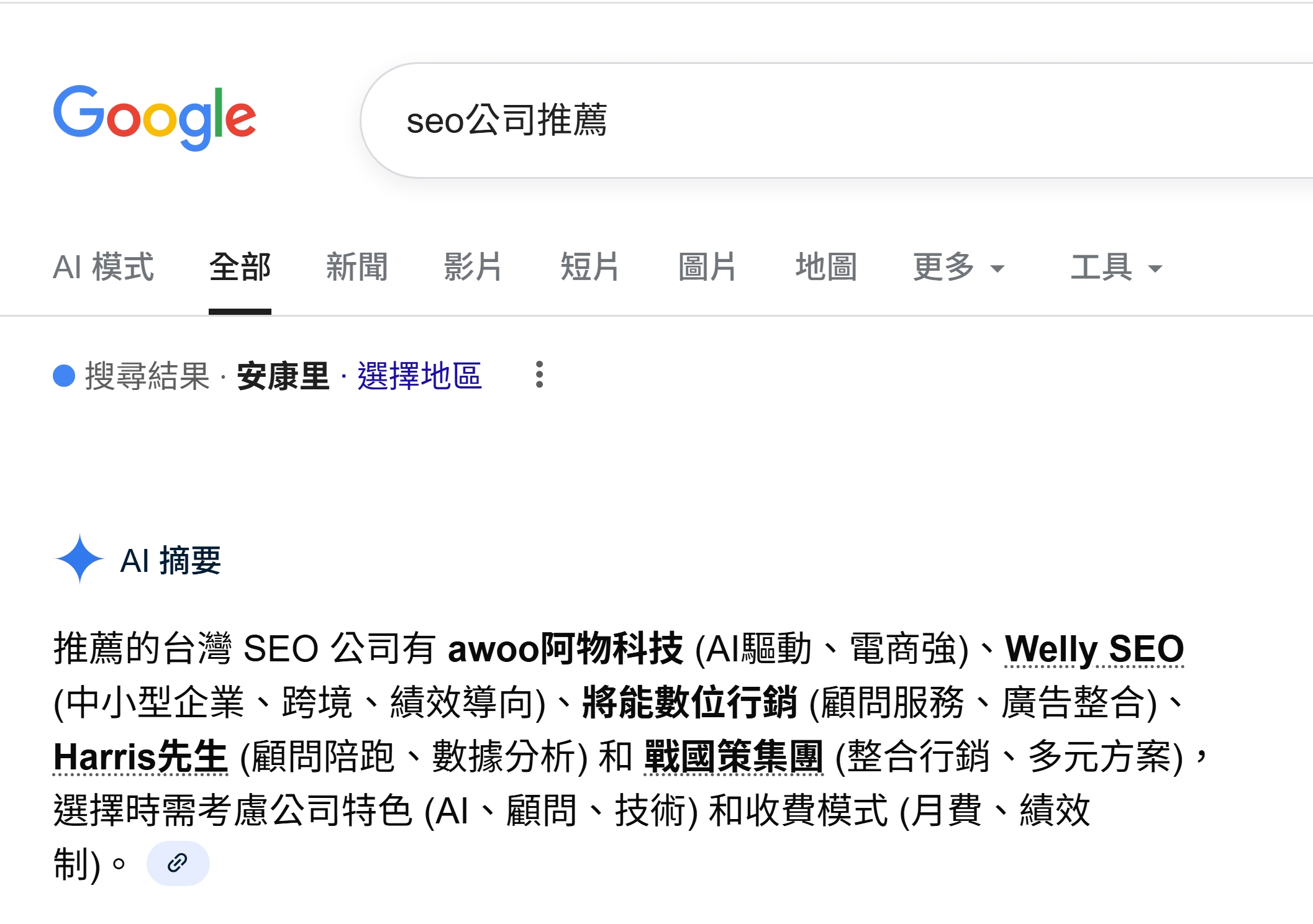Viewport: 1313px width, 924px height.
Task: Select the 全部 tab
Action: point(240,268)
